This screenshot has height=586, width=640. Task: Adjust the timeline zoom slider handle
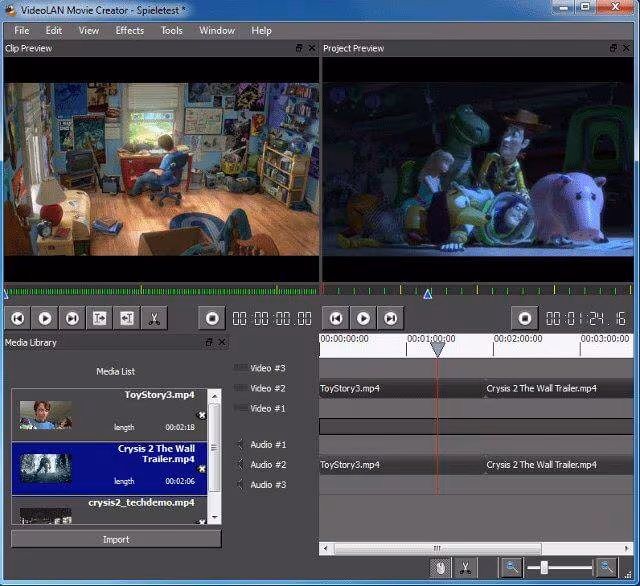click(544, 567)
